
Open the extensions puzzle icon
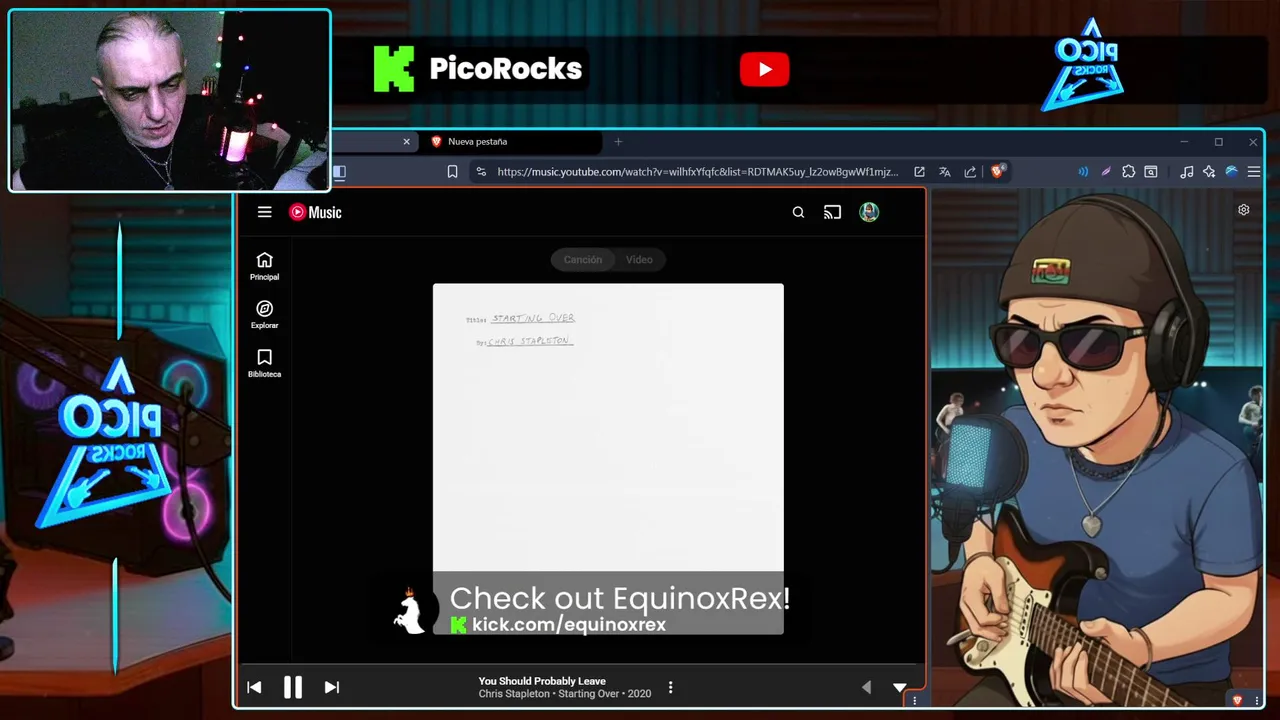point(1128,172)
